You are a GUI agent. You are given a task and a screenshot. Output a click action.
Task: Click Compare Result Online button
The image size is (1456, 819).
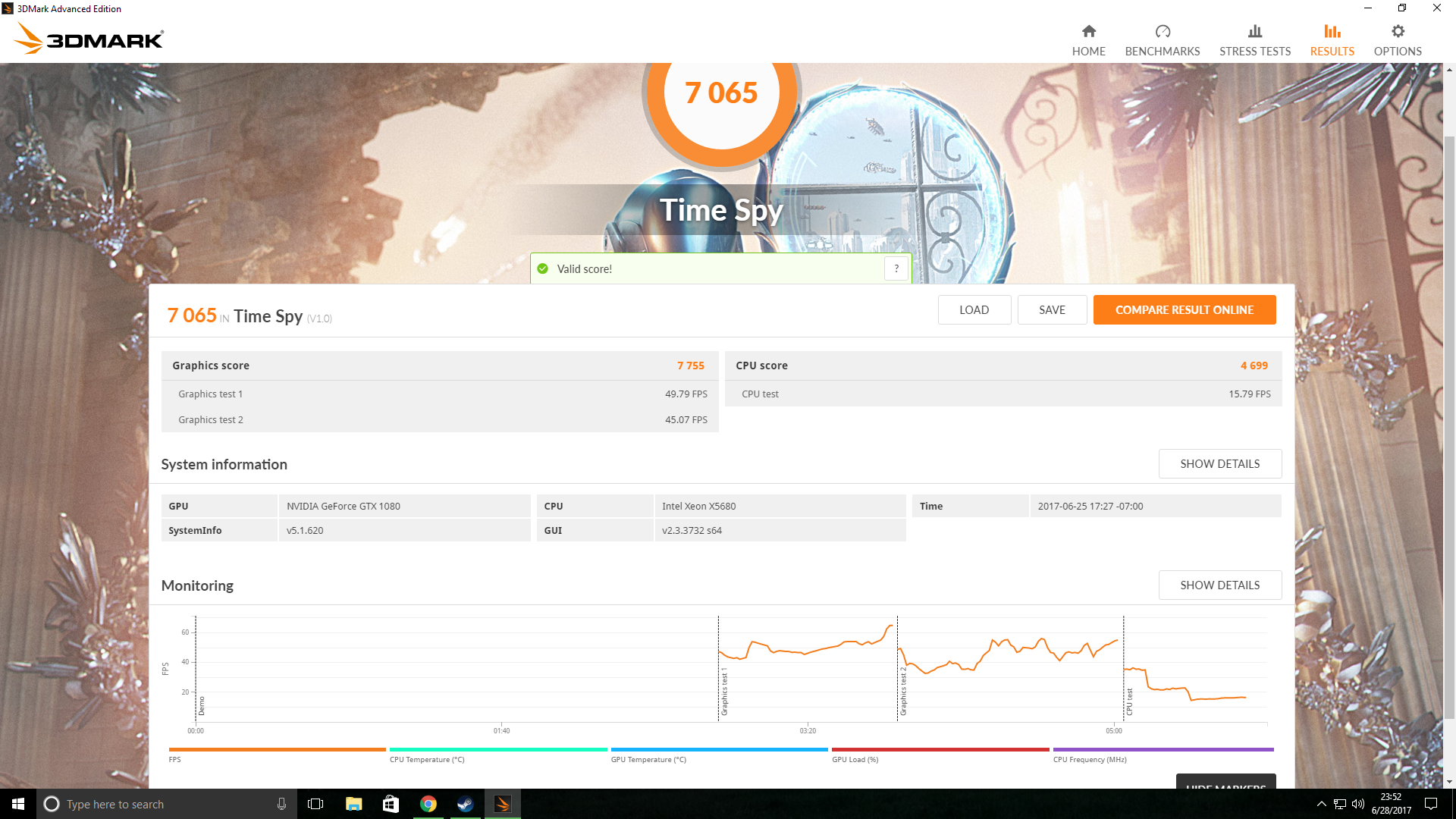pyautogui.click(x=1184, y=309)
